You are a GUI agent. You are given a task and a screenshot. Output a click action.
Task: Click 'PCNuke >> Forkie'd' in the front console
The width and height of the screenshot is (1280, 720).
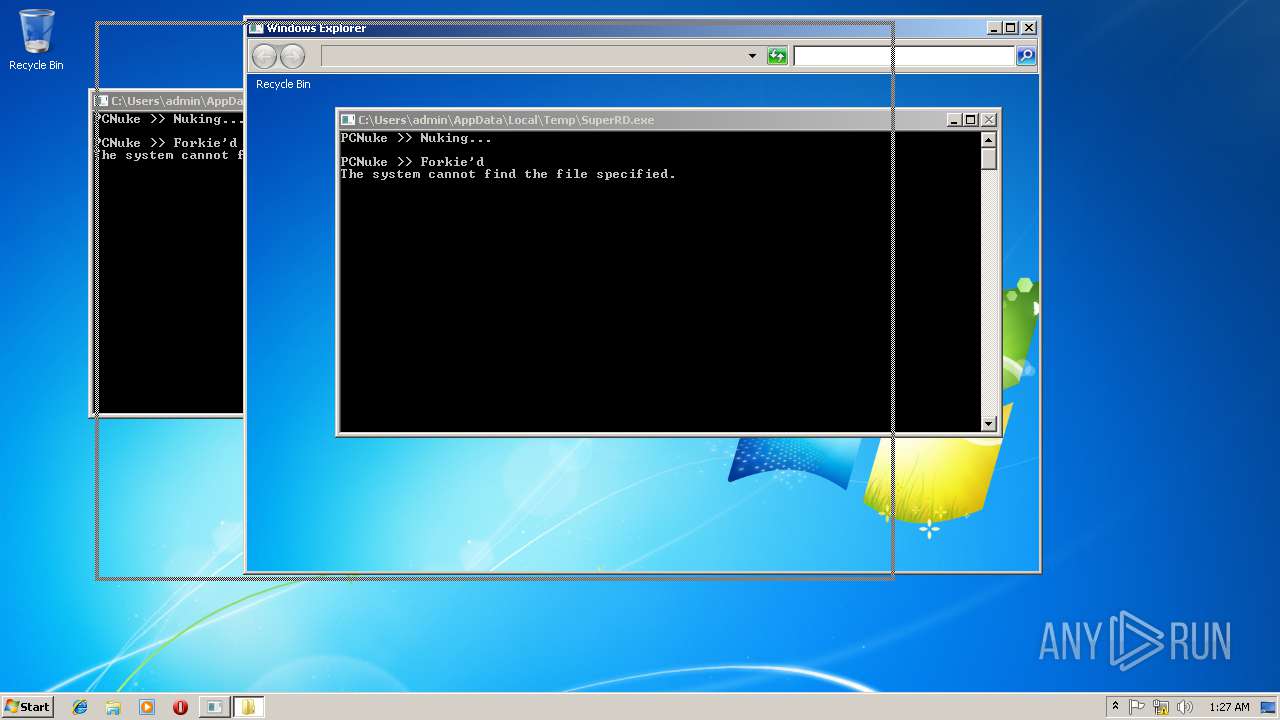pyautogui.click(x=412, y=162)
